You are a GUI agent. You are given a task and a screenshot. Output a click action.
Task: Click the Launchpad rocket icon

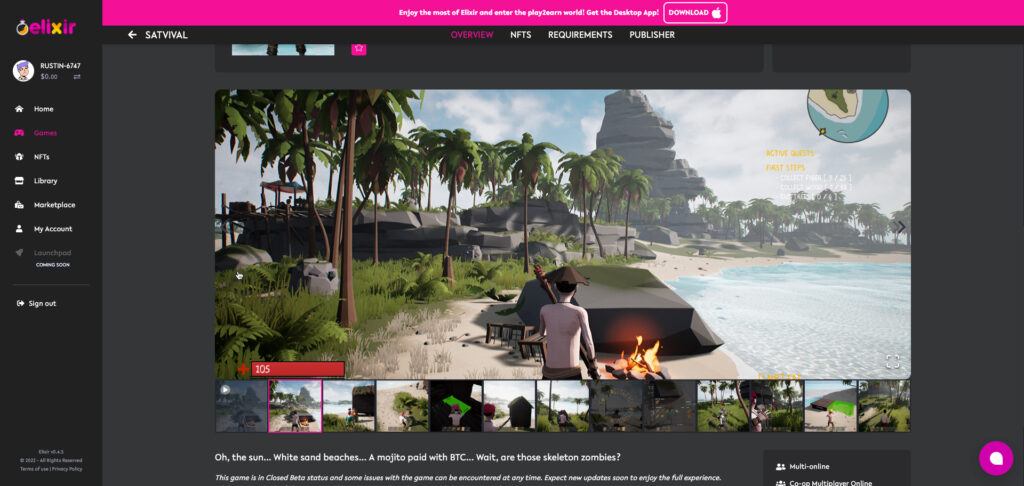pos(19,253)
